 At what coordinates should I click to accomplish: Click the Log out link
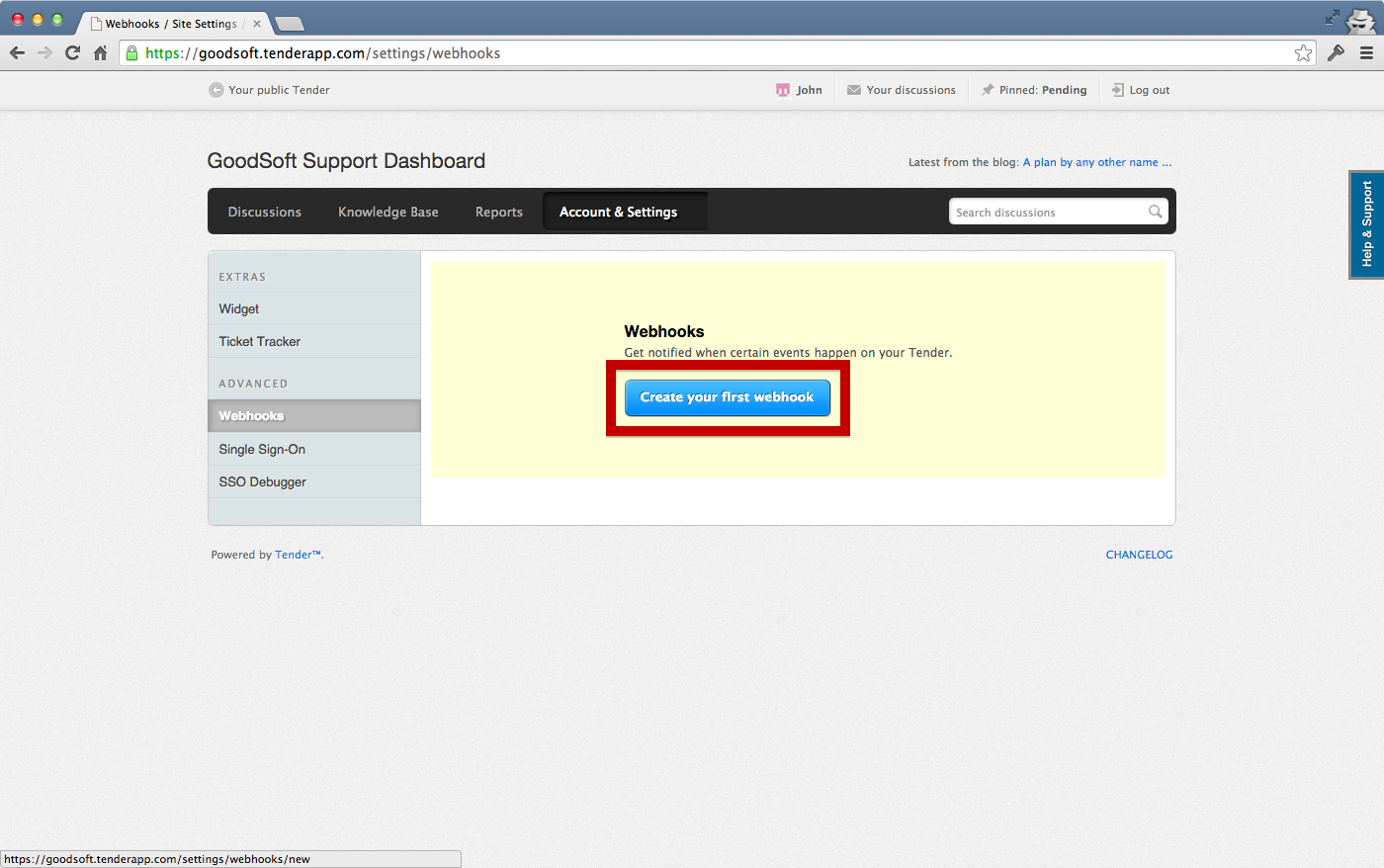tap(1150, 90)
